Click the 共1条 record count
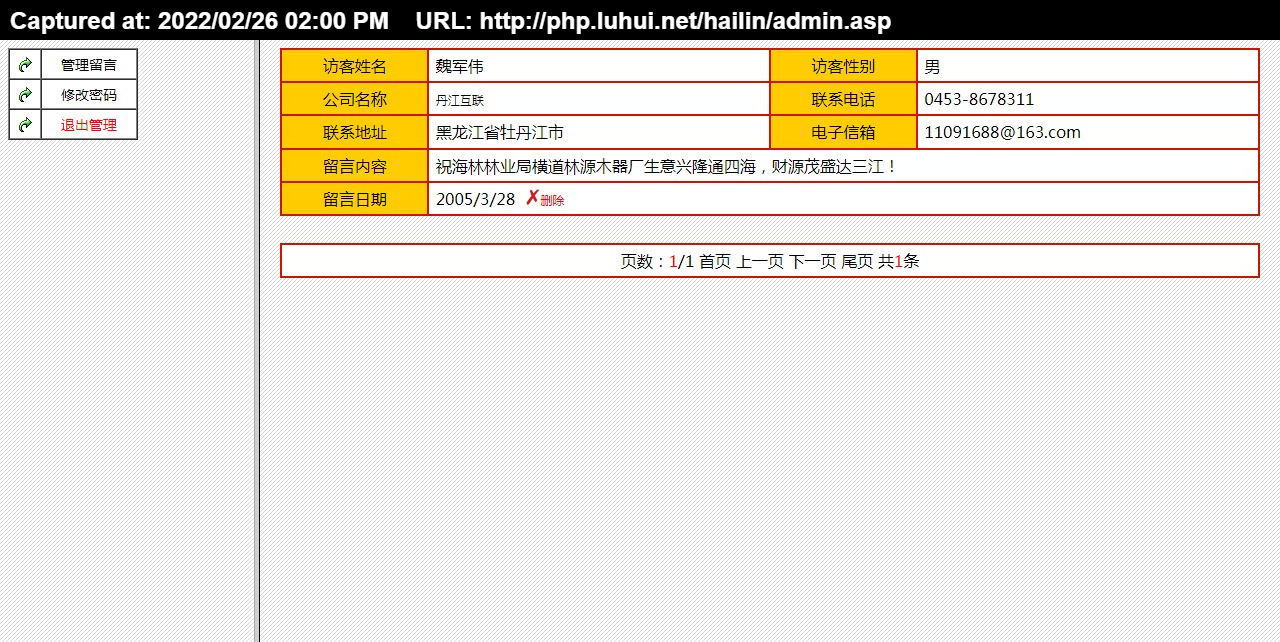The image size is (1280, 642). [899, 261]
